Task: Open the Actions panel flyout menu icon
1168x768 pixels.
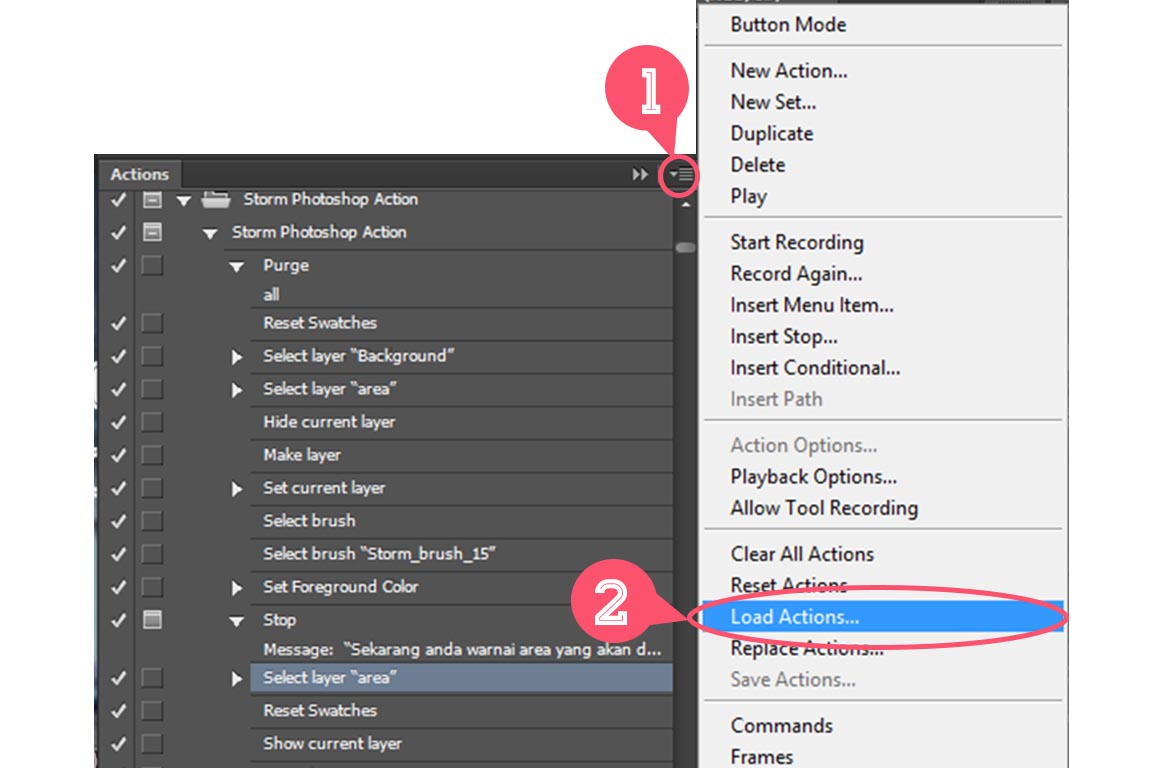Action: (x=680, y=174)
